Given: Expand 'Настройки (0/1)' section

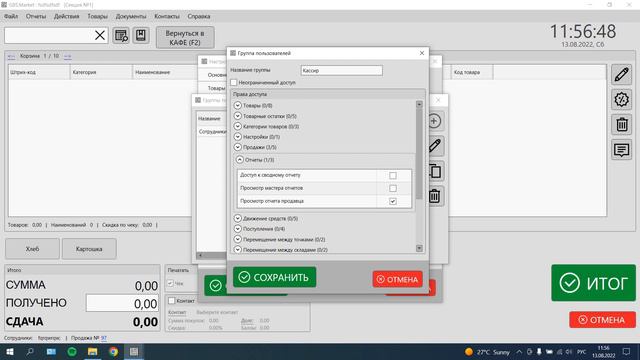Looking at the screenshot, I should [238, 137].
